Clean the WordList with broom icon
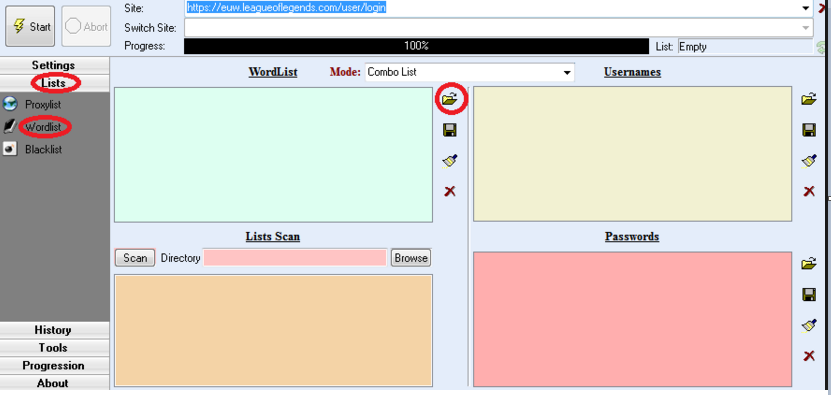Screen dimensions: 831x395 coord(449,161)
